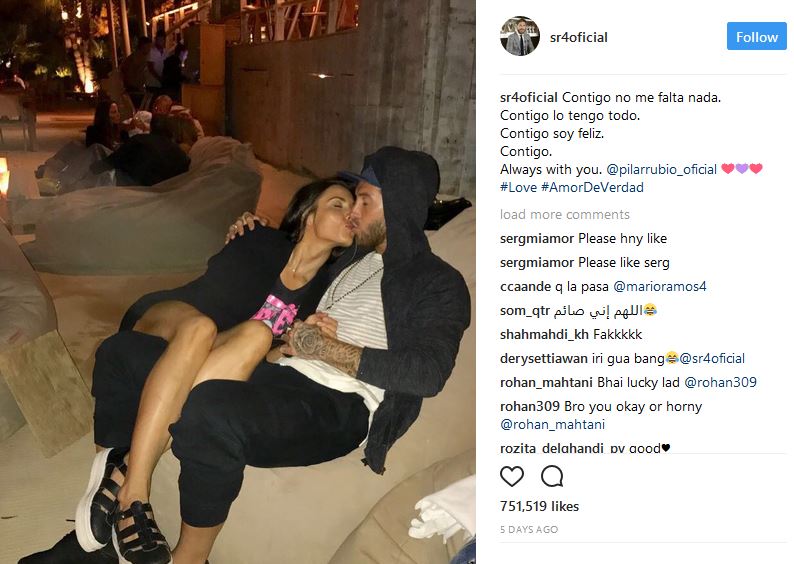Click the heart like icon
This screenshot has width=794, height=564.
[511, 476]
